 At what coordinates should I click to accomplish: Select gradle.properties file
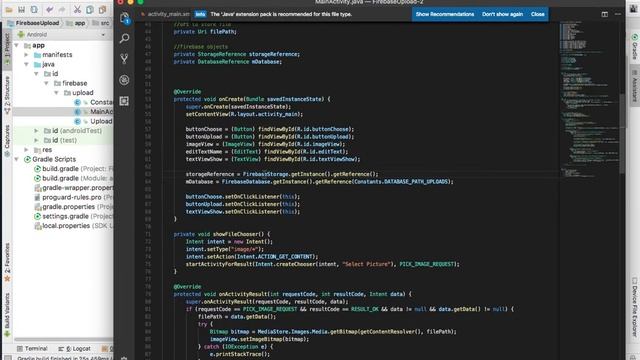pyautogui.click(x=73, y=207)
